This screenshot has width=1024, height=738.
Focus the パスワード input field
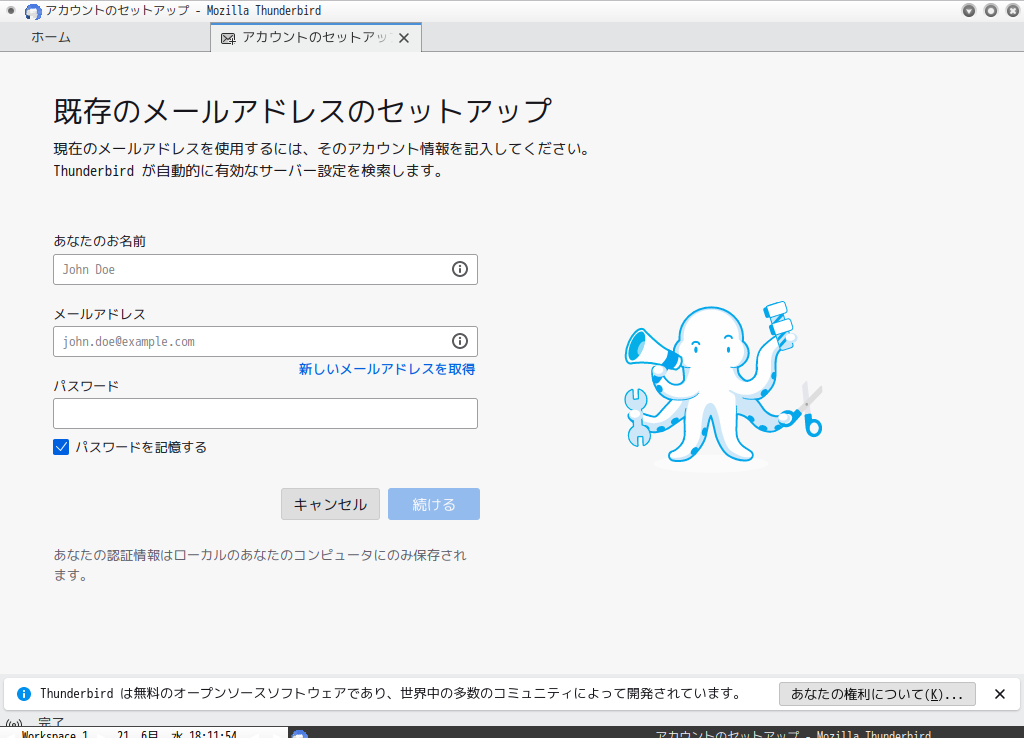tap(265, 413)
